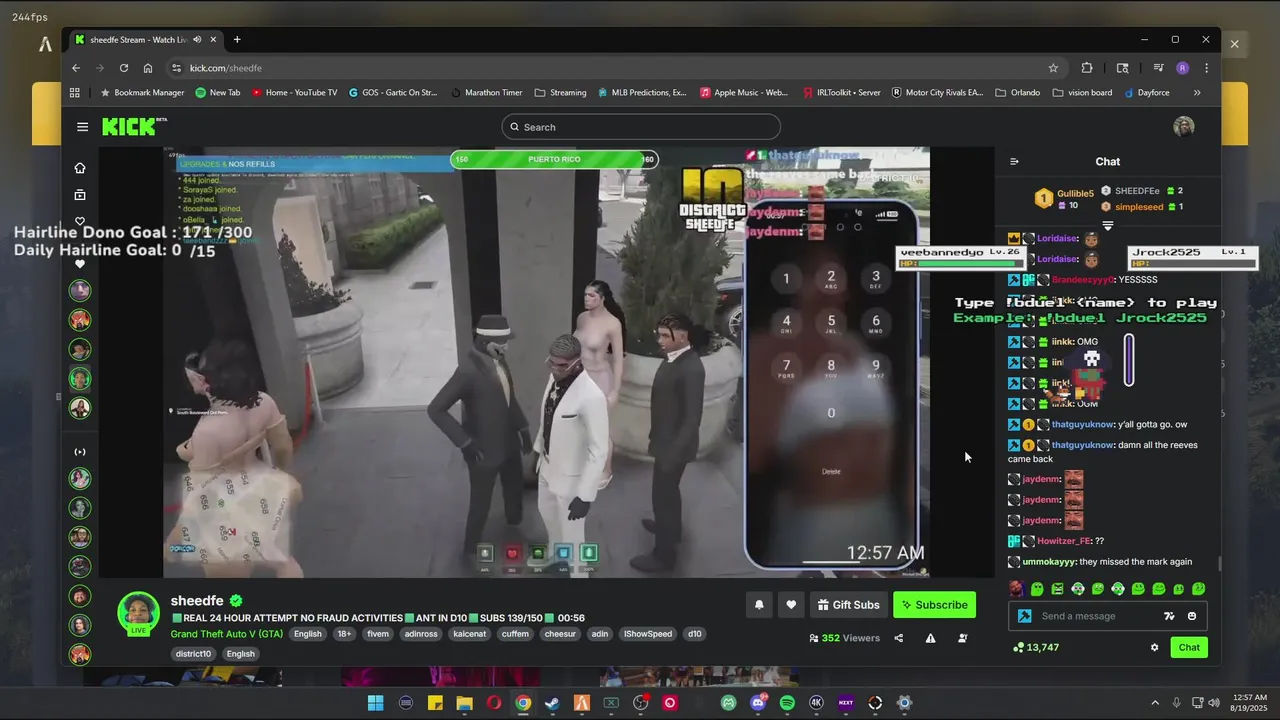Open Discord from the taskbar

click(758, 703)
